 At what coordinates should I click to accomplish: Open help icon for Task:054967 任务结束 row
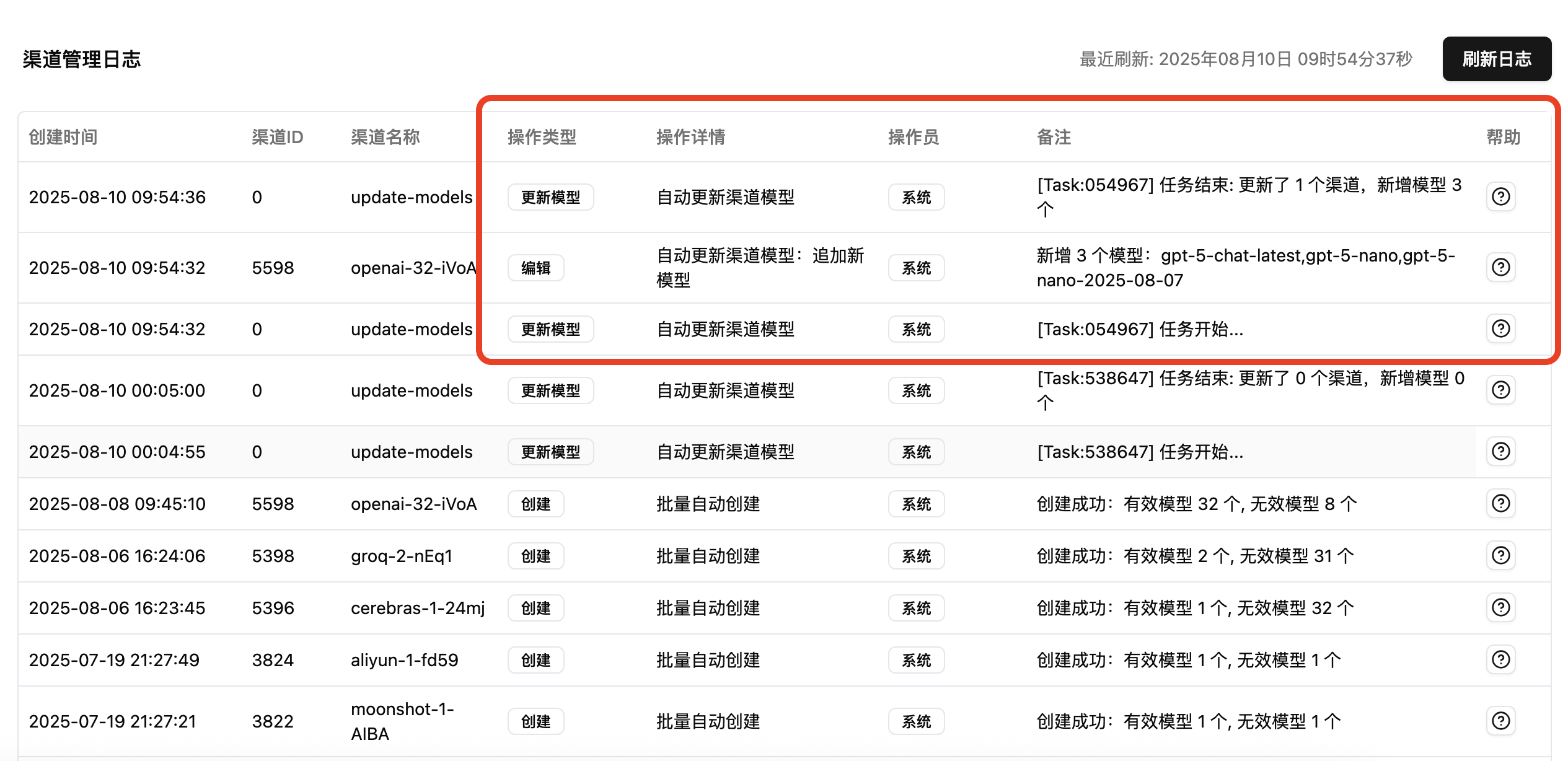pos(1500,197)
